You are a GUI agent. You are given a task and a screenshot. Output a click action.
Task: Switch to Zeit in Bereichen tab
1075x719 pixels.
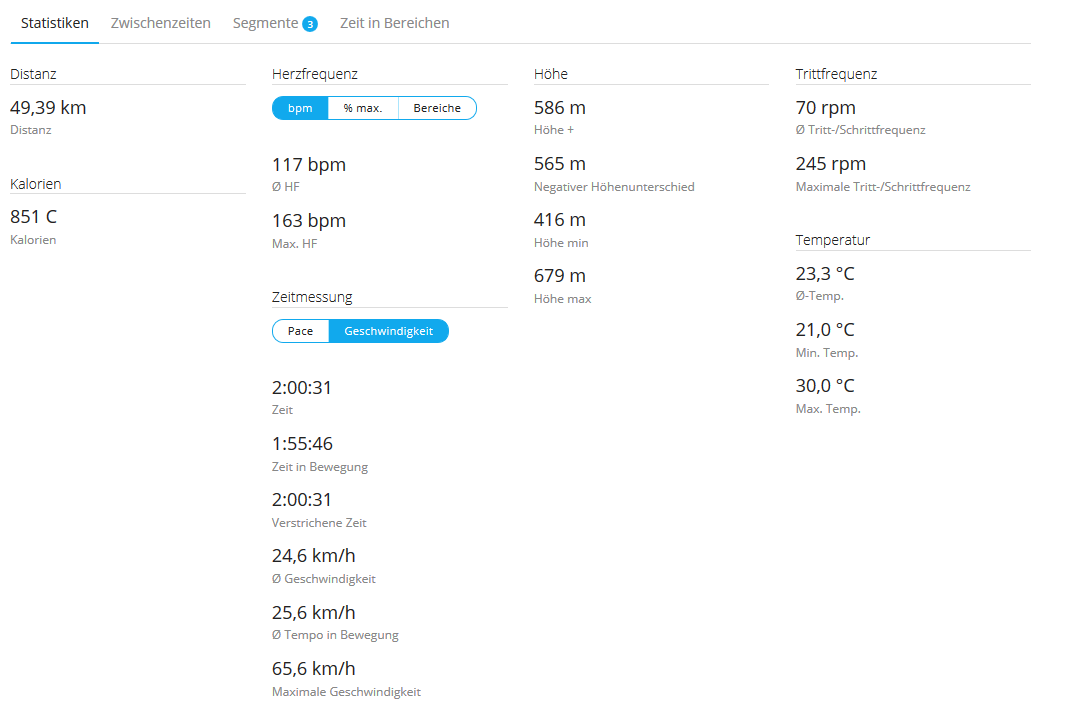pyautogui.click(x=395, y=23)
